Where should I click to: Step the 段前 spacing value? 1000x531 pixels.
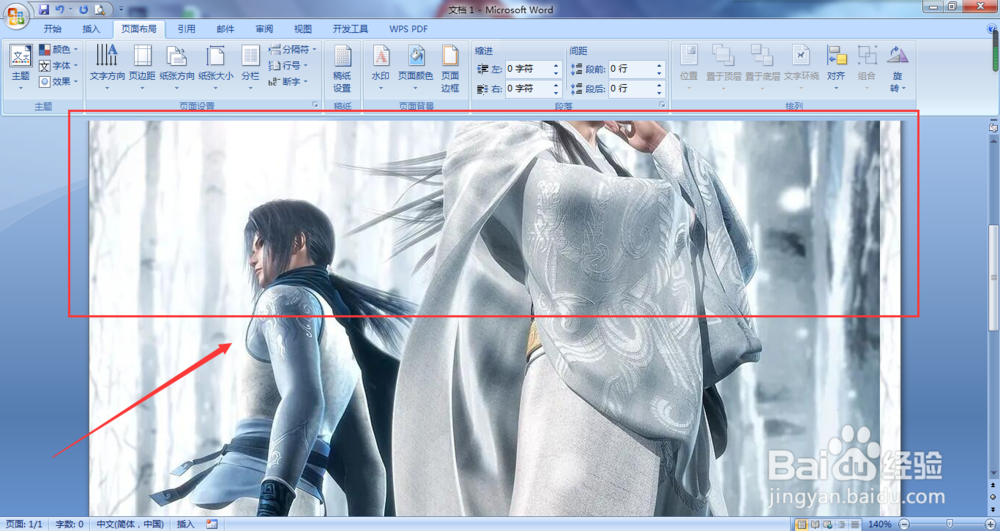659,69
